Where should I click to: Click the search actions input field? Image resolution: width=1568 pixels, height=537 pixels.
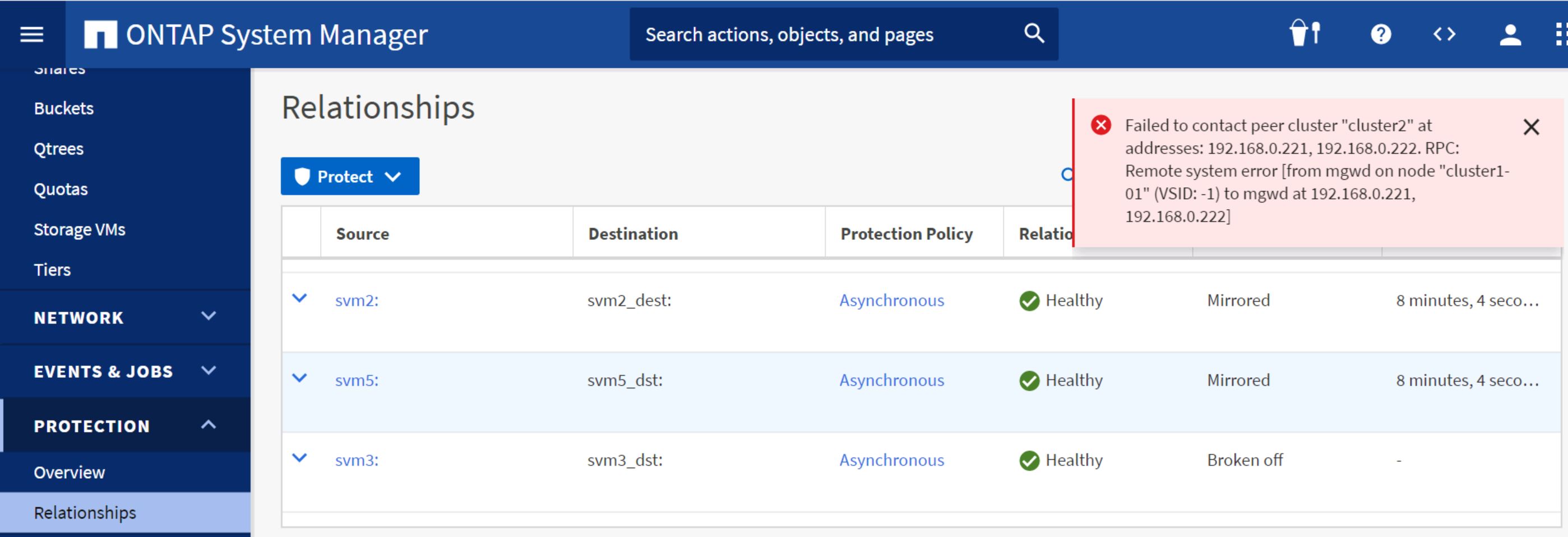point(822,35)
